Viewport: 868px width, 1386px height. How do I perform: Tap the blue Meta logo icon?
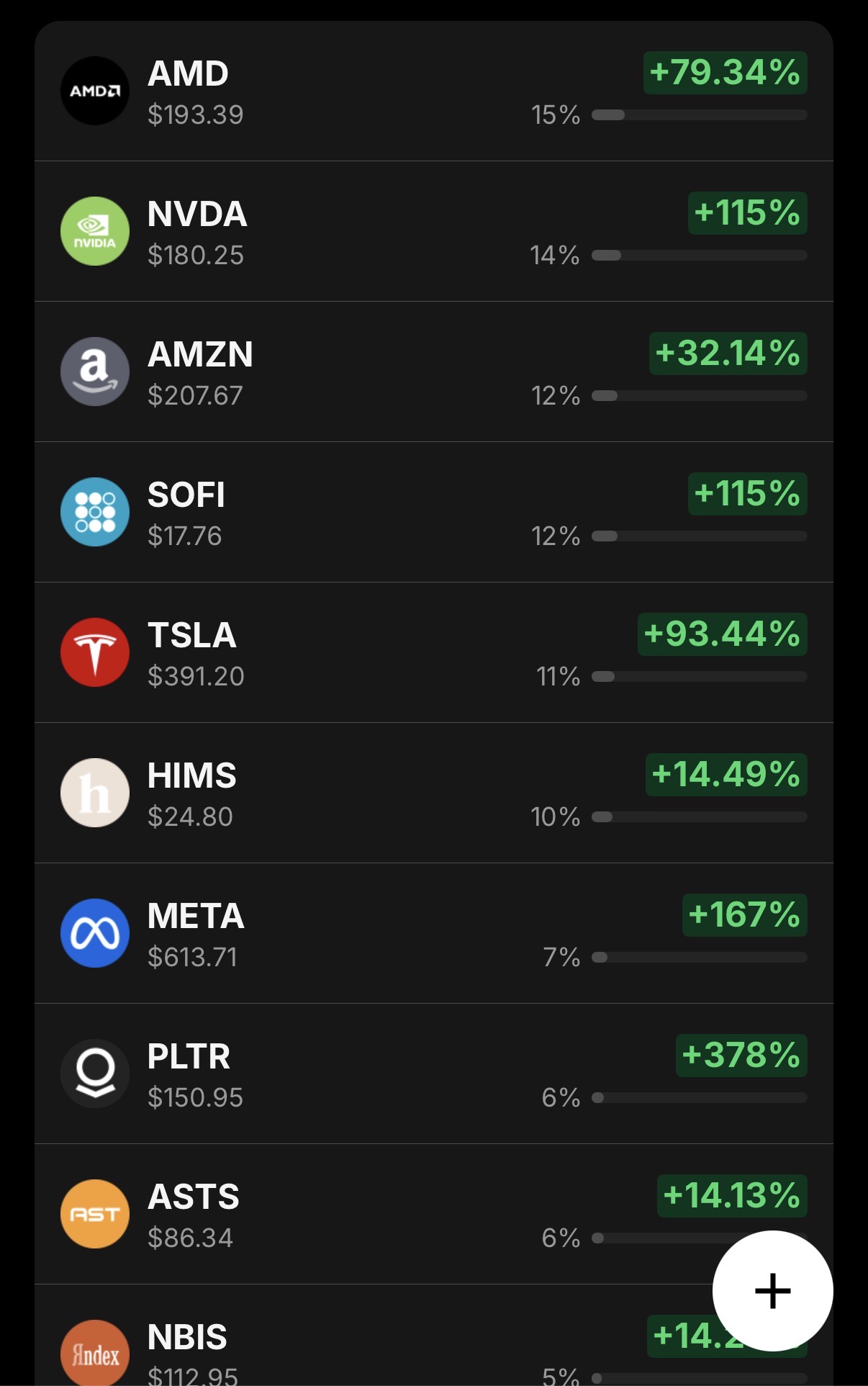coord(95,933)
